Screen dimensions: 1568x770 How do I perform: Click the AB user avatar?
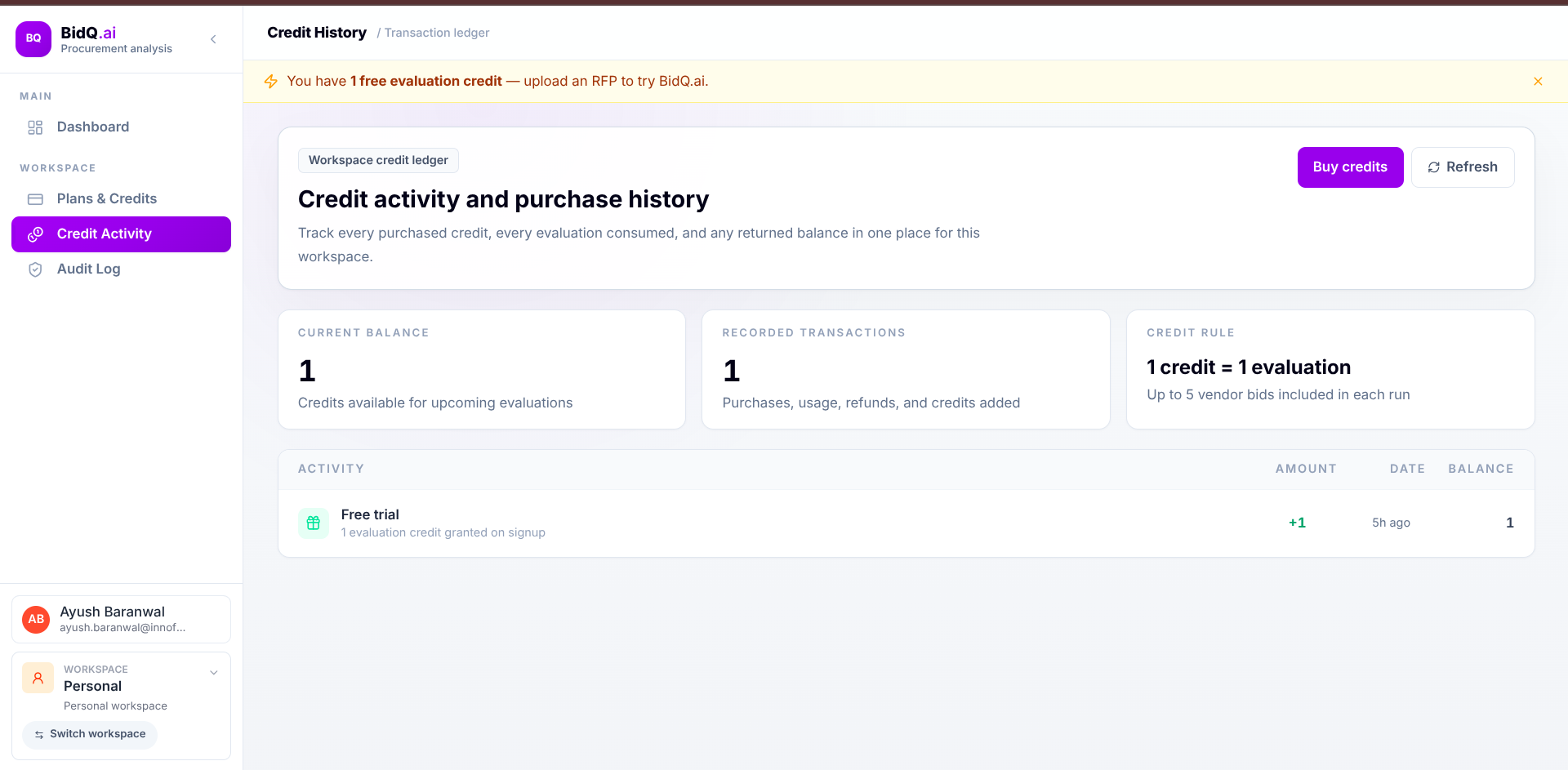pyautogui.click(x=36, y=620)
